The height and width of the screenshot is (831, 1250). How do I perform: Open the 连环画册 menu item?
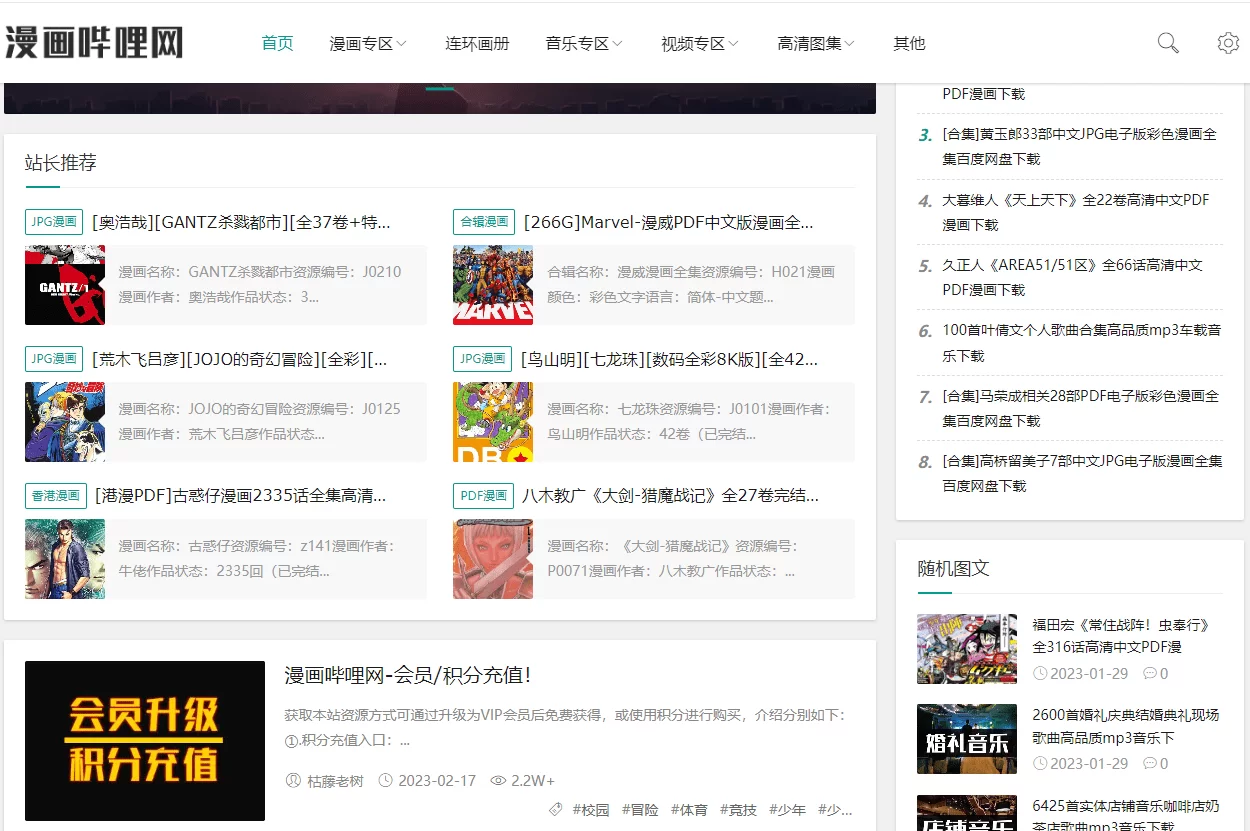click(x=477, y=44)
